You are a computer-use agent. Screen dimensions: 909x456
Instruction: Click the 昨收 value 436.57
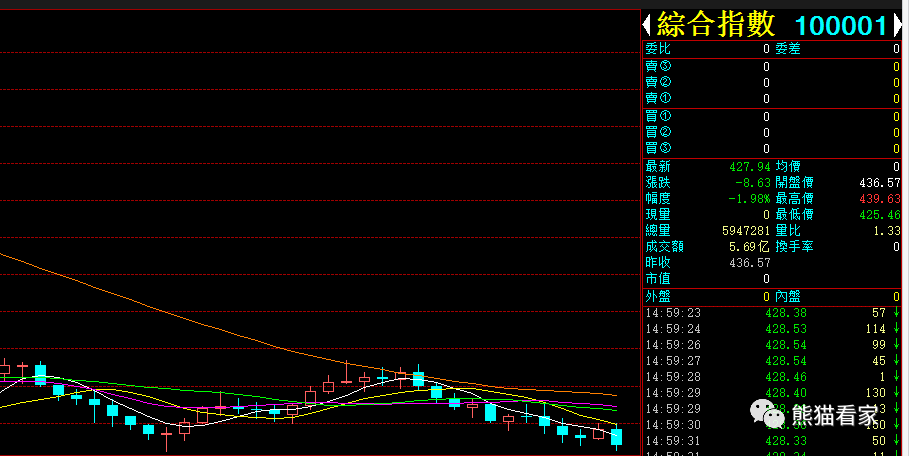coord(750,263)
